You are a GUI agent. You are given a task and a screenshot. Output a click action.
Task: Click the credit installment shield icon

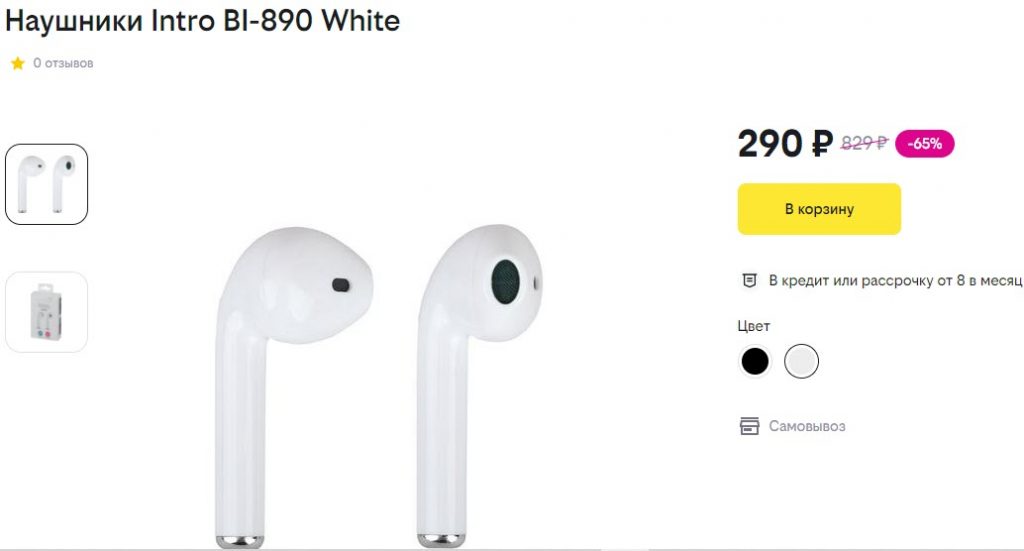tap(749, 281)
